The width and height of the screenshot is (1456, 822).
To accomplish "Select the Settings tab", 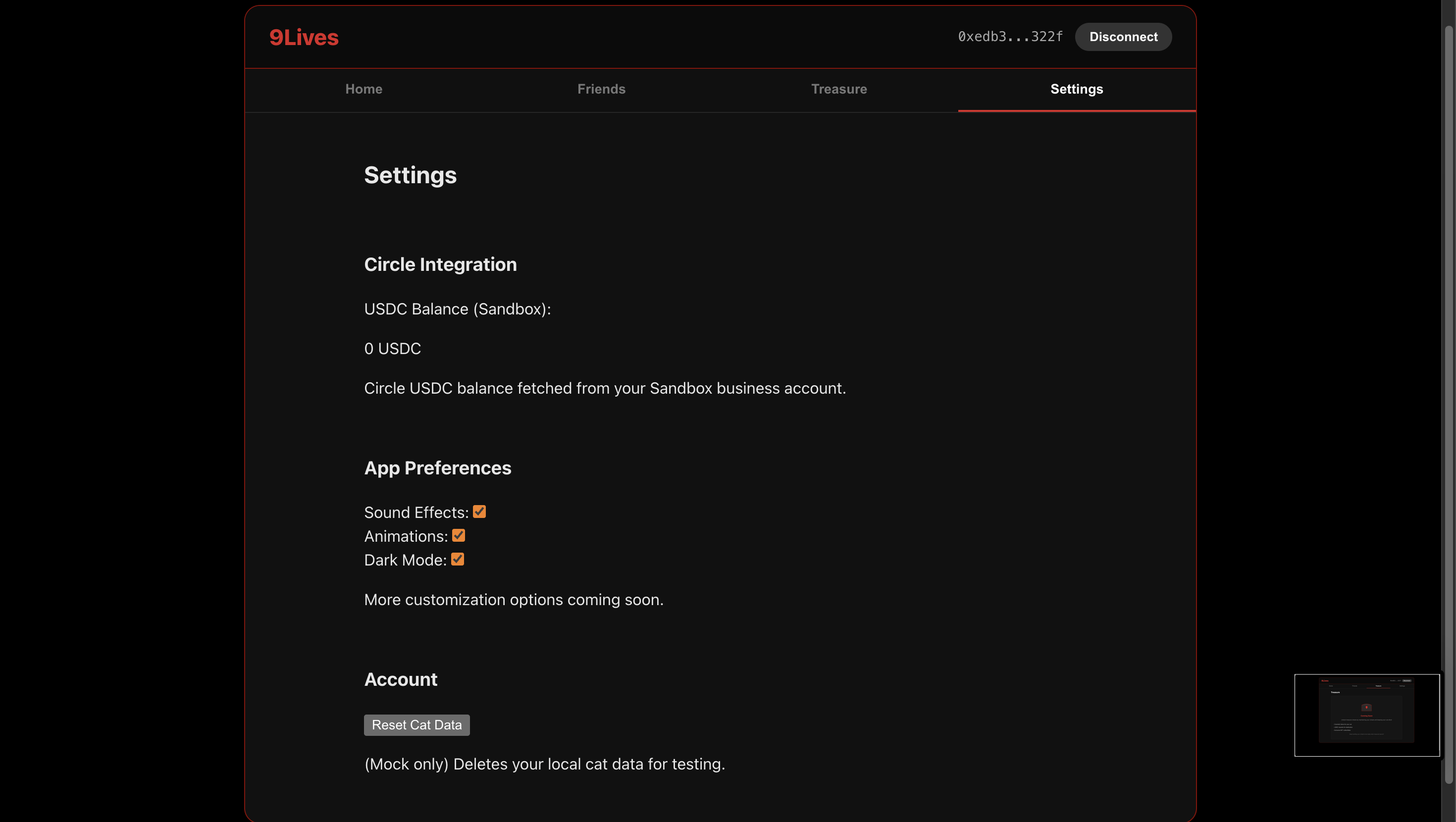I will 1076,89.
